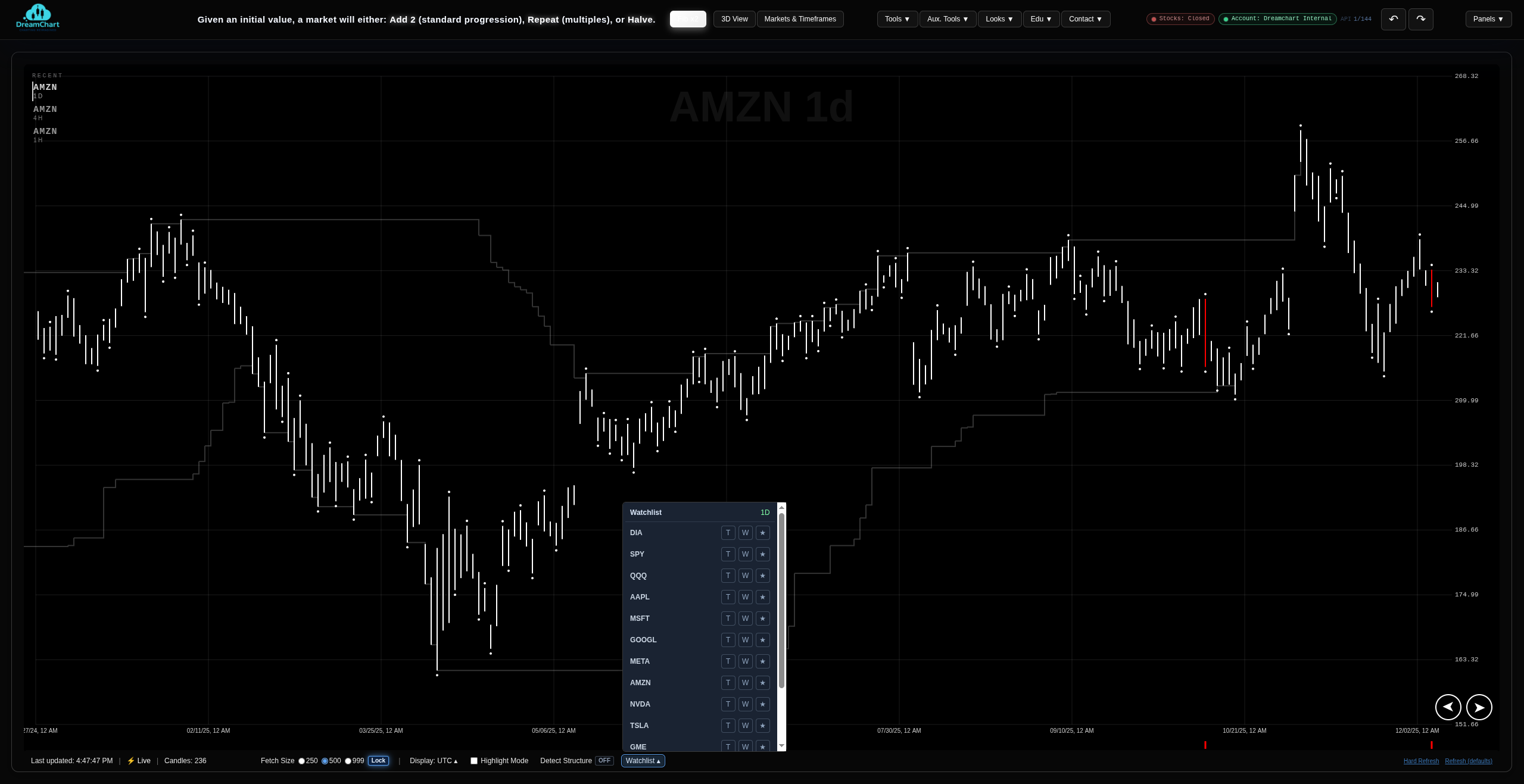Click the redo arrow button

coord(1420,19)
